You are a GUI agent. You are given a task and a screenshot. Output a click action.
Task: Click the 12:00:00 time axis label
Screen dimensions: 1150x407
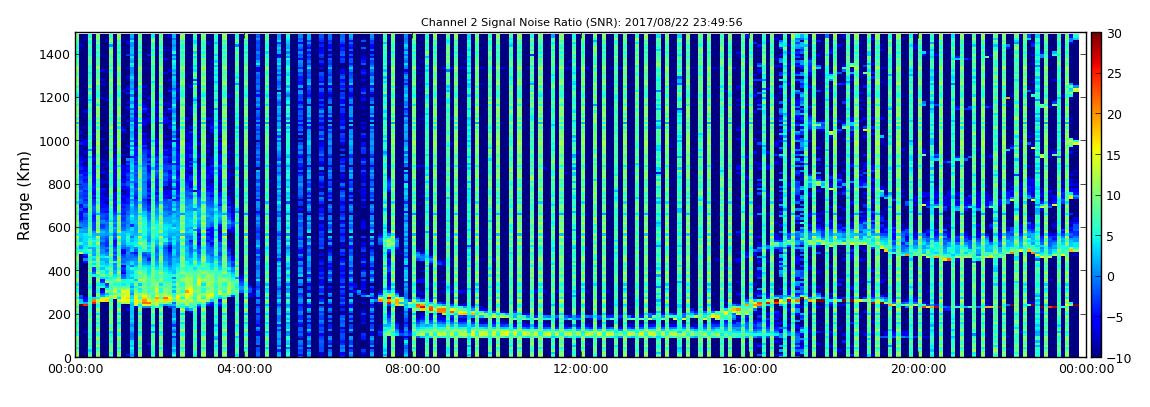pyautogui.click(x=580, y=370)
